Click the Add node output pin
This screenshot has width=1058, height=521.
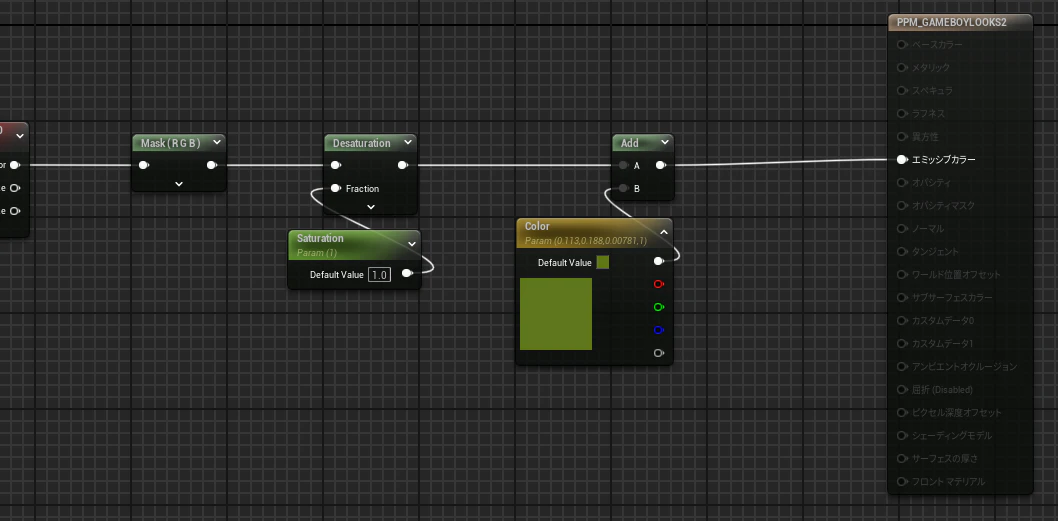click(661, 165)
